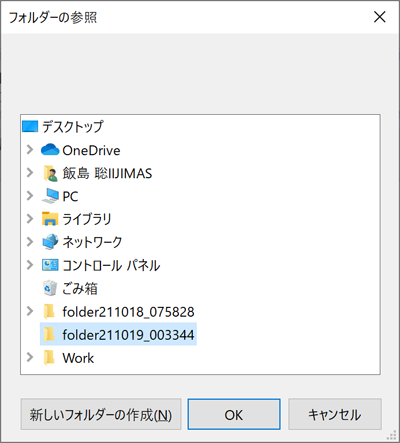Select the デスクトップ root item
Screen dimensions: 400x443
(73, 127)
